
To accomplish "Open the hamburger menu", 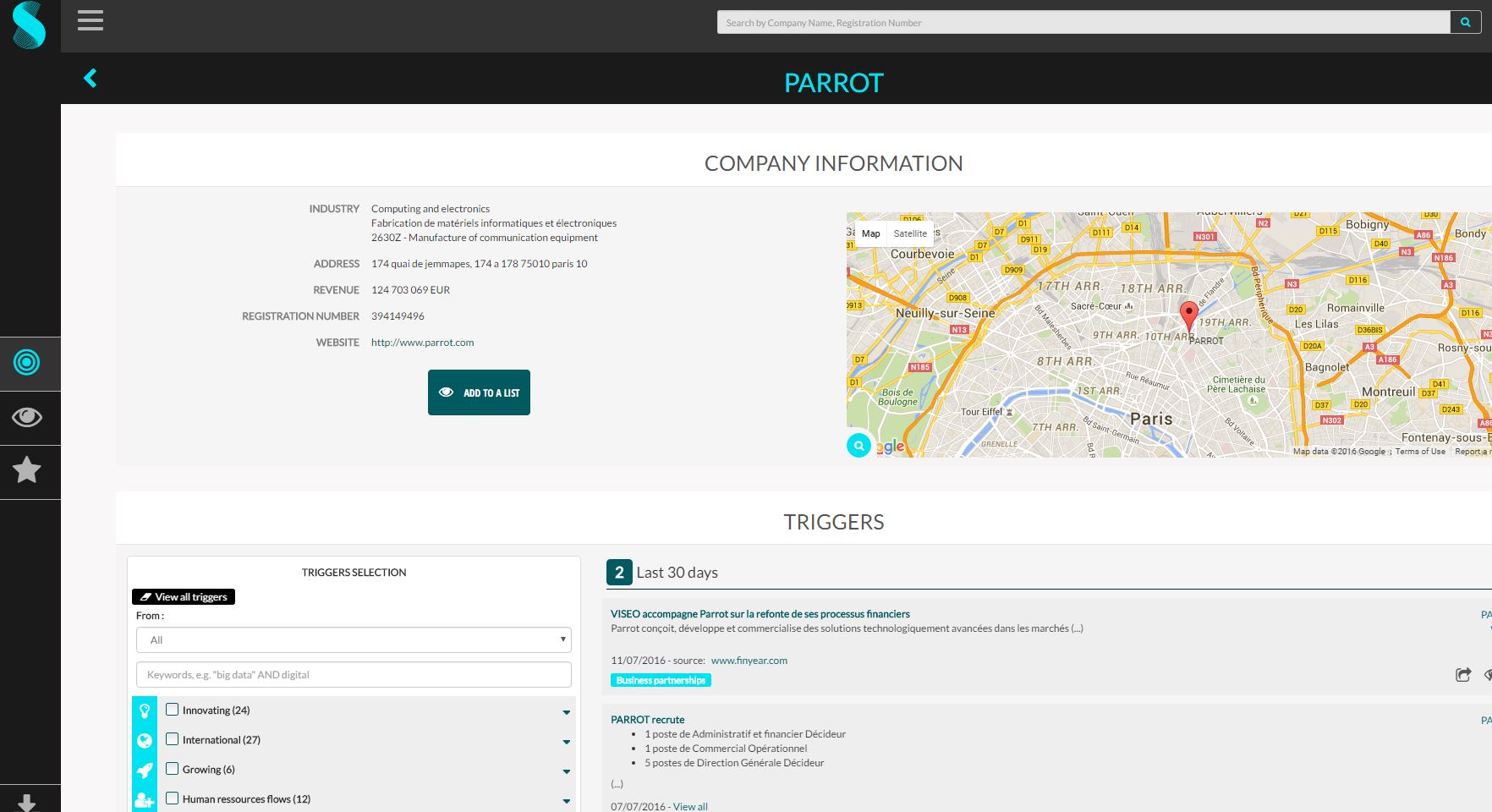I will (91, 21).
